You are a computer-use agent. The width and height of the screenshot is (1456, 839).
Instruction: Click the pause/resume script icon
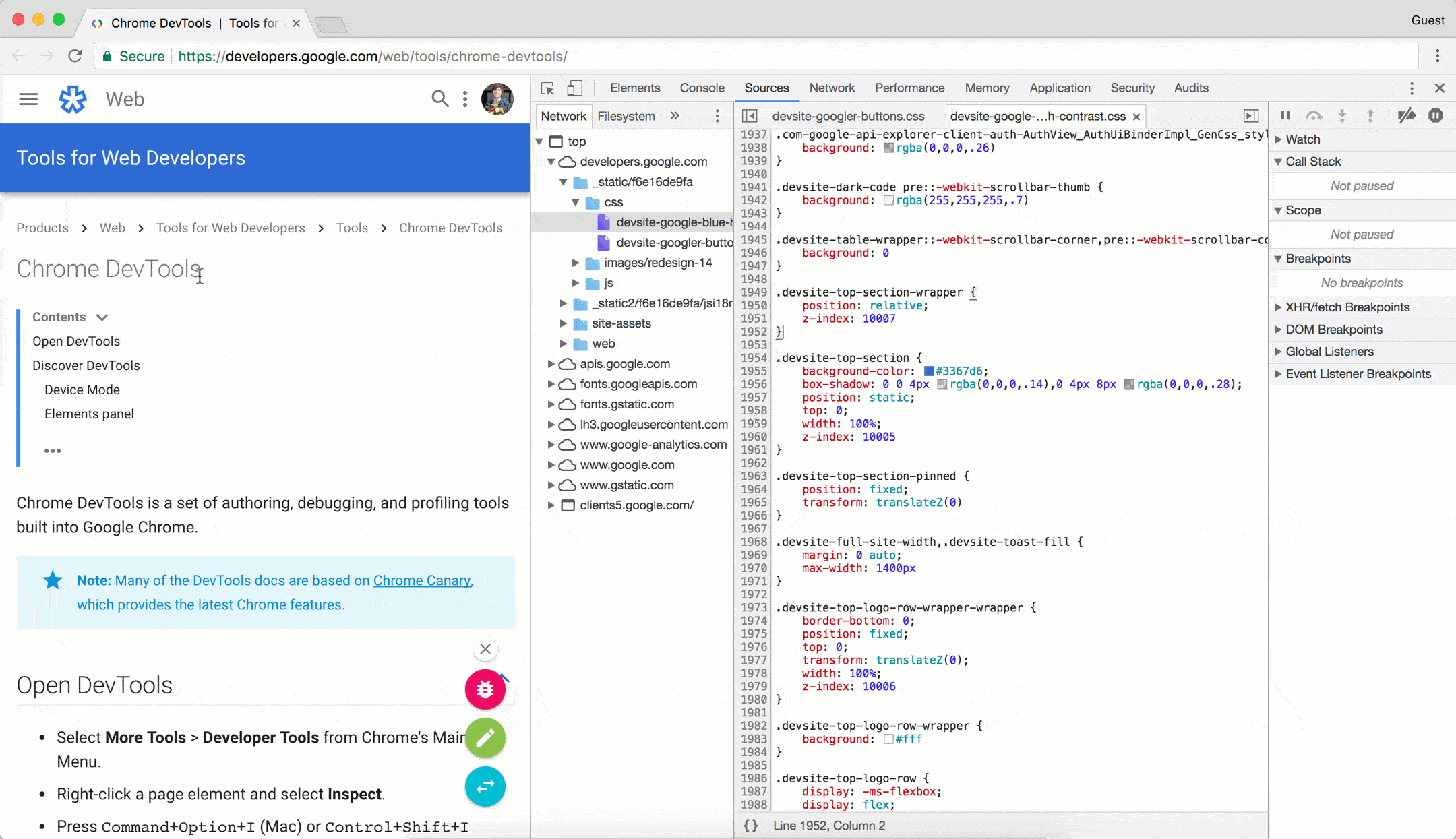click(1285, 115)
